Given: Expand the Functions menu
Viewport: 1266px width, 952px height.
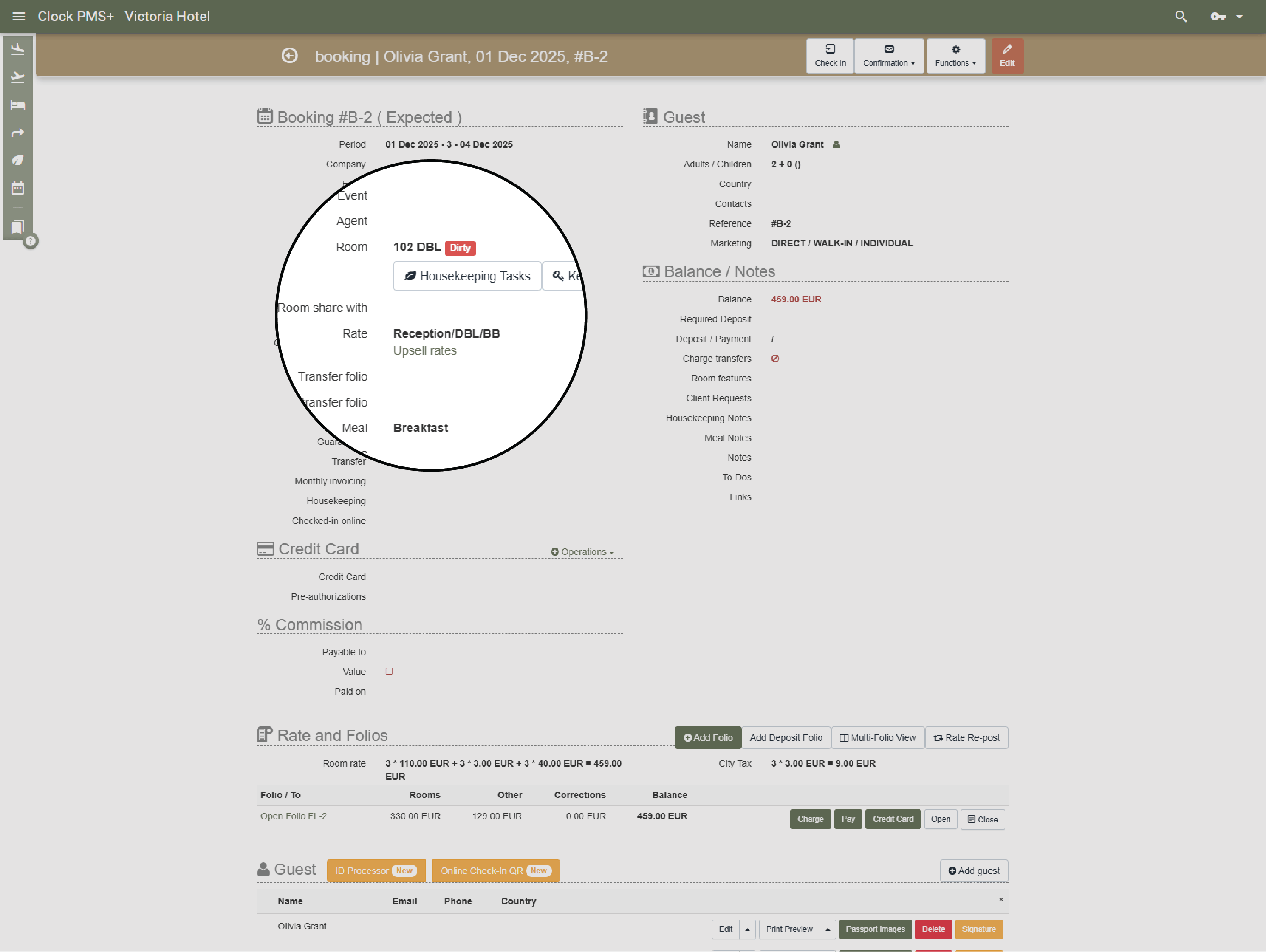Looking at the screenshot, I should (x=955, y=56).
